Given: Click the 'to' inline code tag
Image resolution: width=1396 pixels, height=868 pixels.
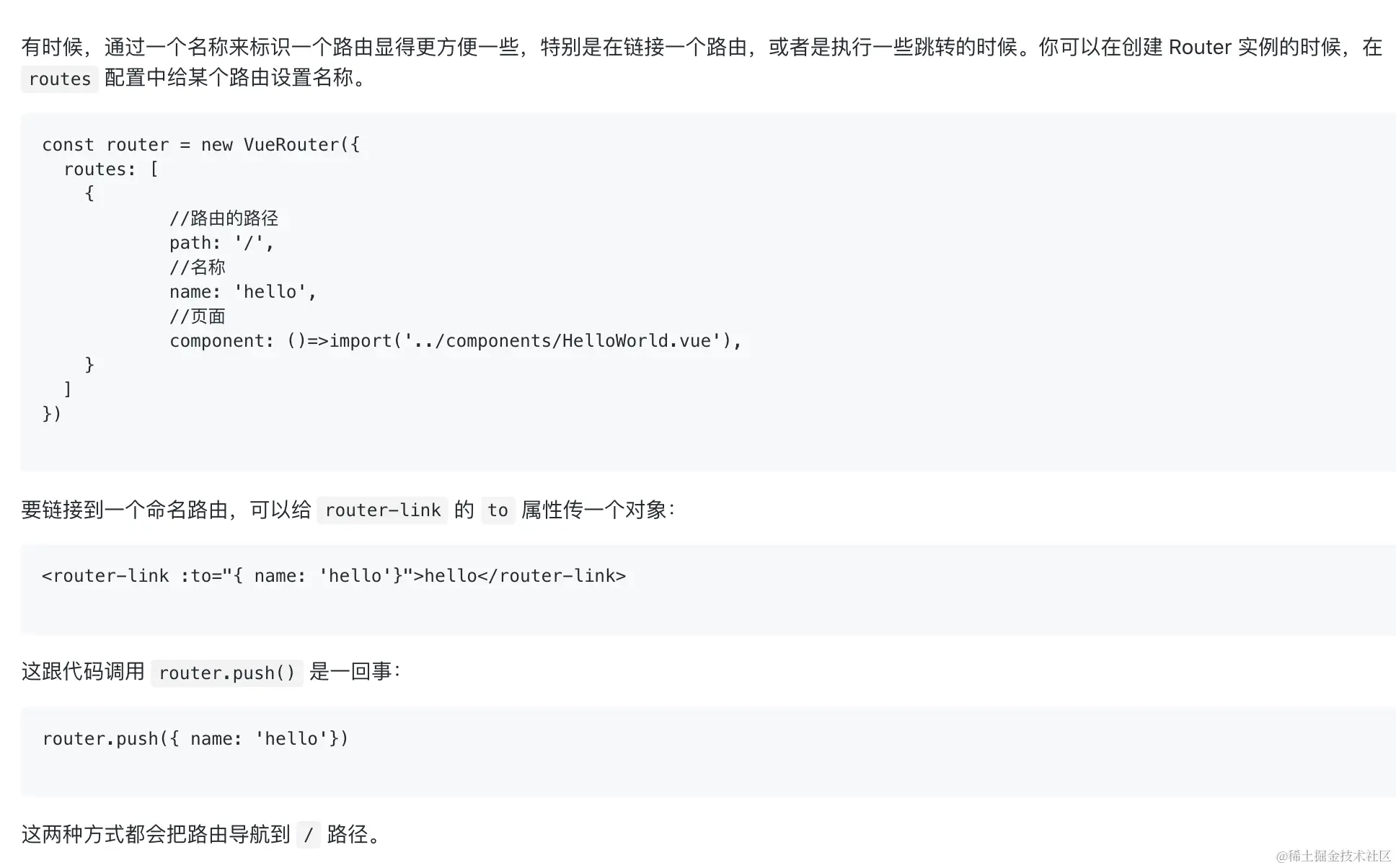Looking at the screenshot, I should click(x=498, y=510).
